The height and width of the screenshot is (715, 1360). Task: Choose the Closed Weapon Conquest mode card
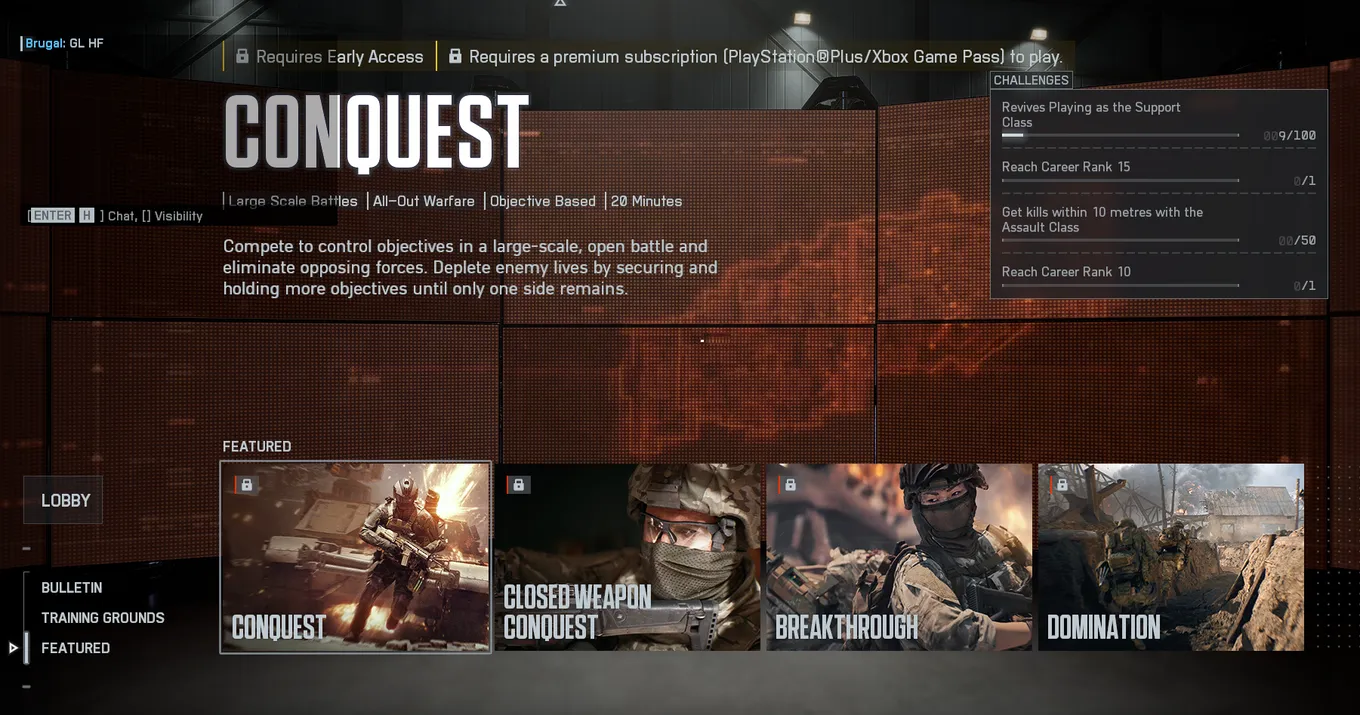(627, 557)
